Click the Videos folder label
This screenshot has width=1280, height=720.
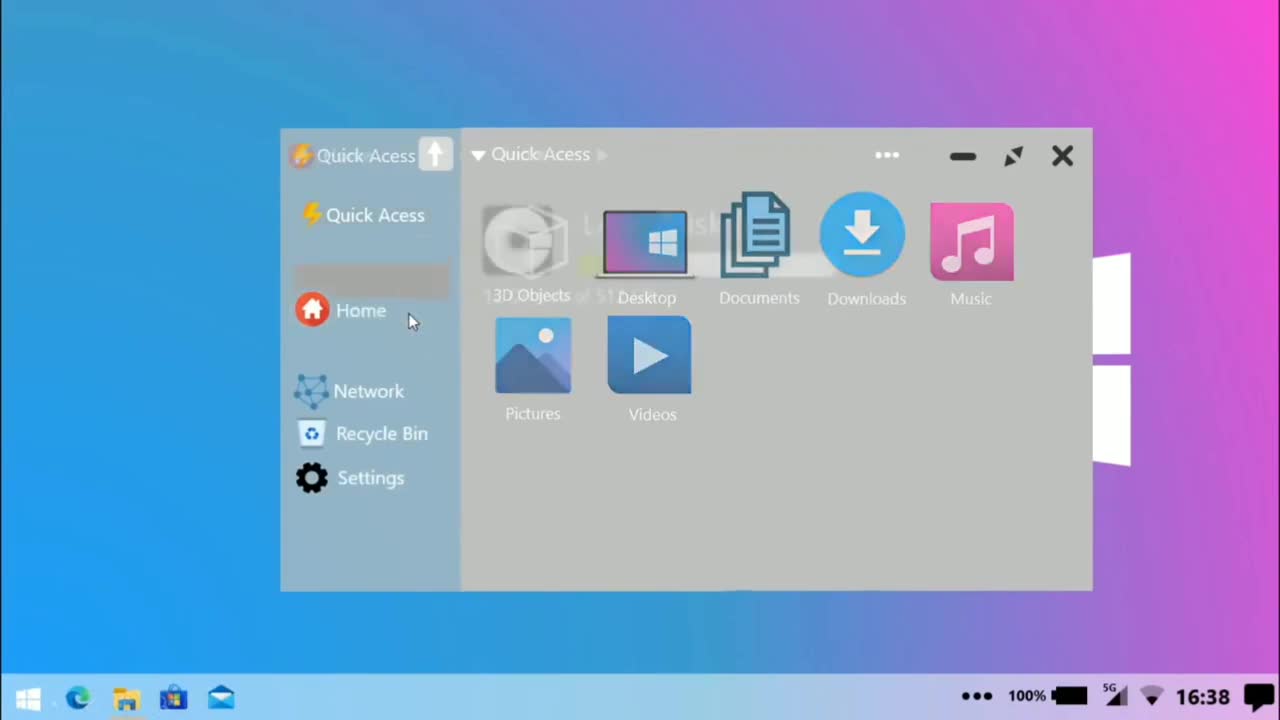pos(653,415)
